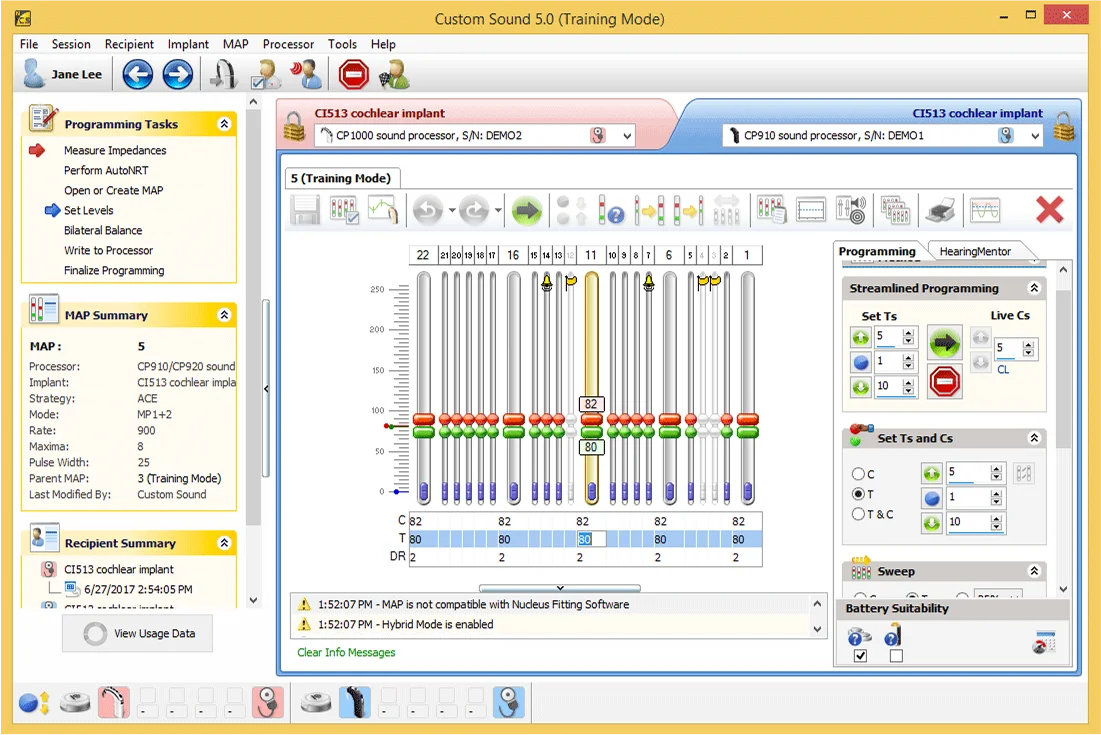The image size is (1101, 735).
Task: Select the T & C radio button
Action: point(858,514)
